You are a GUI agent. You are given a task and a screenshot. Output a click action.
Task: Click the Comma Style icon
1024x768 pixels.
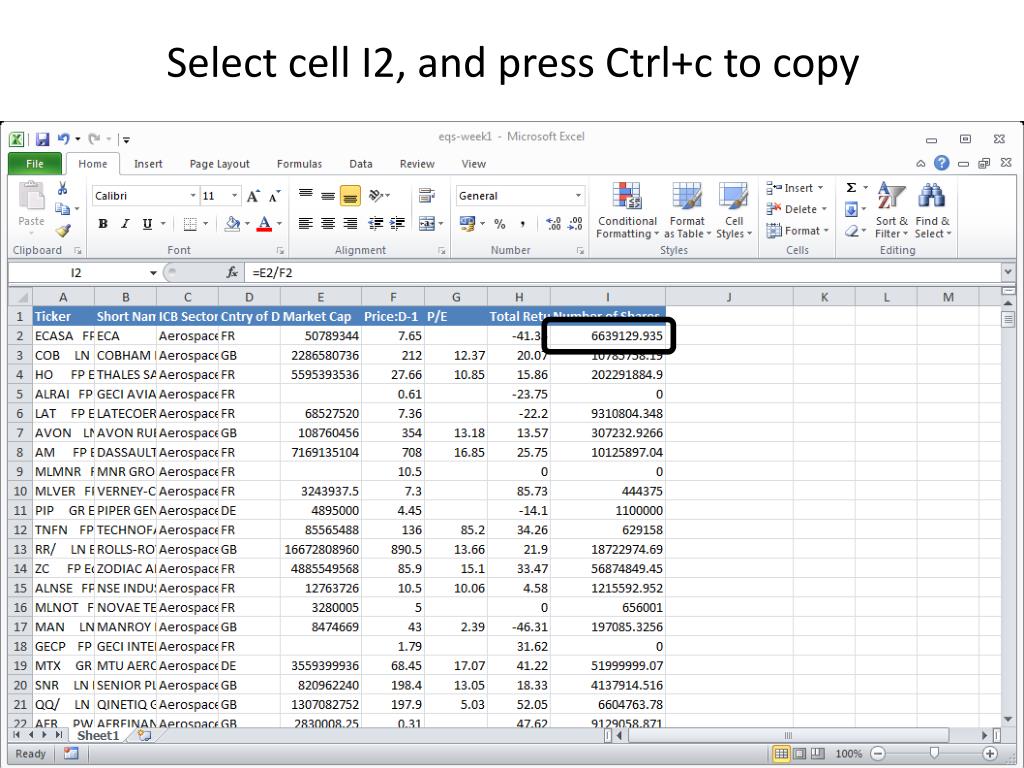[x=522, y=224]
